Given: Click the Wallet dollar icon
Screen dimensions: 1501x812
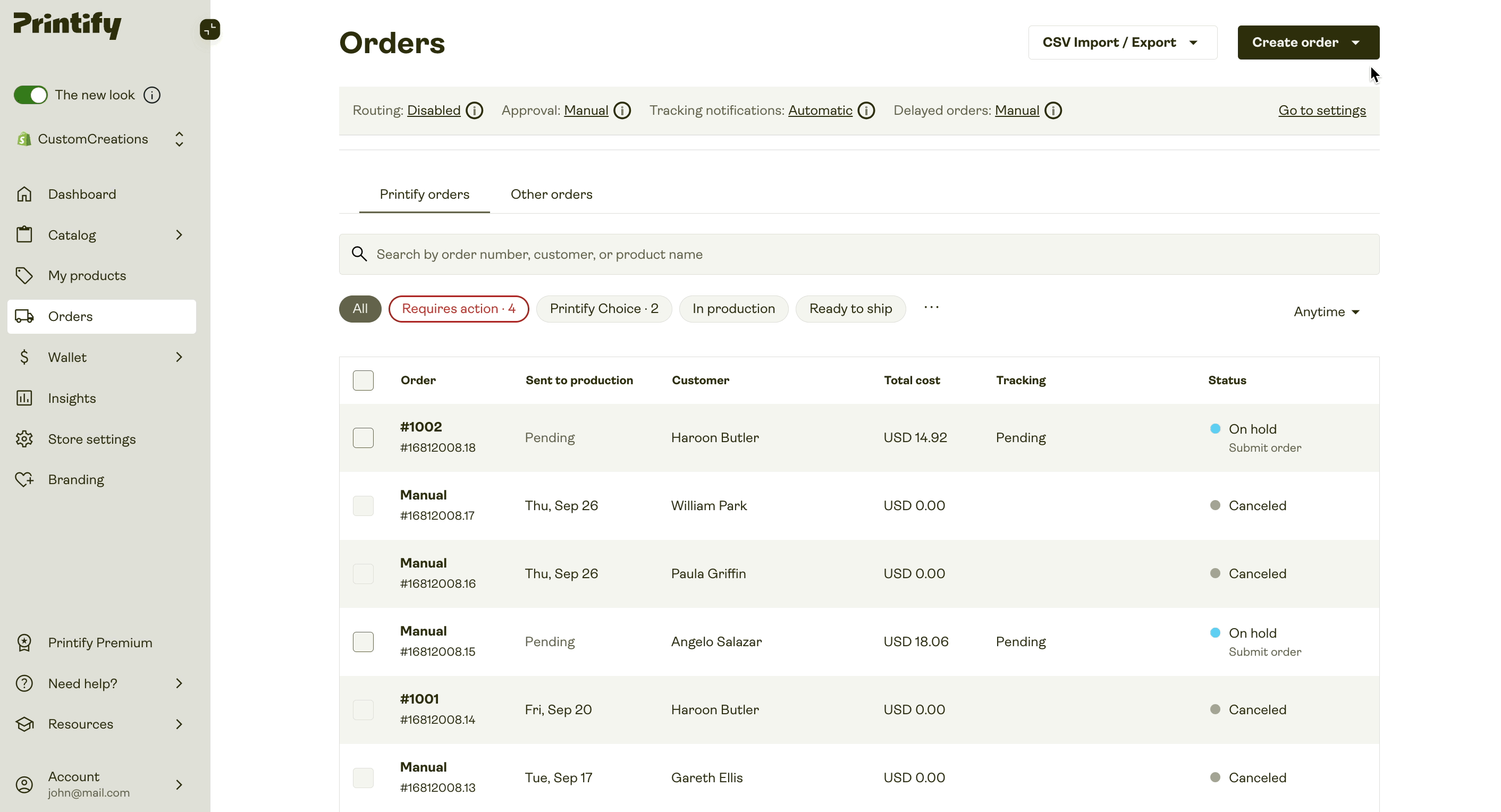Looking at the screenshot, I should coord(24,357).
